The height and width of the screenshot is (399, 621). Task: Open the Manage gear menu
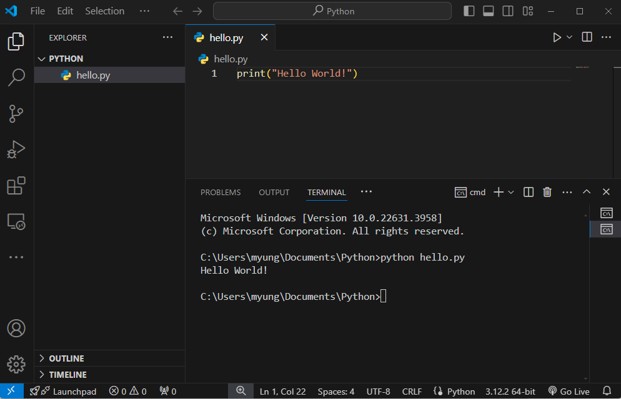[16, 364]
